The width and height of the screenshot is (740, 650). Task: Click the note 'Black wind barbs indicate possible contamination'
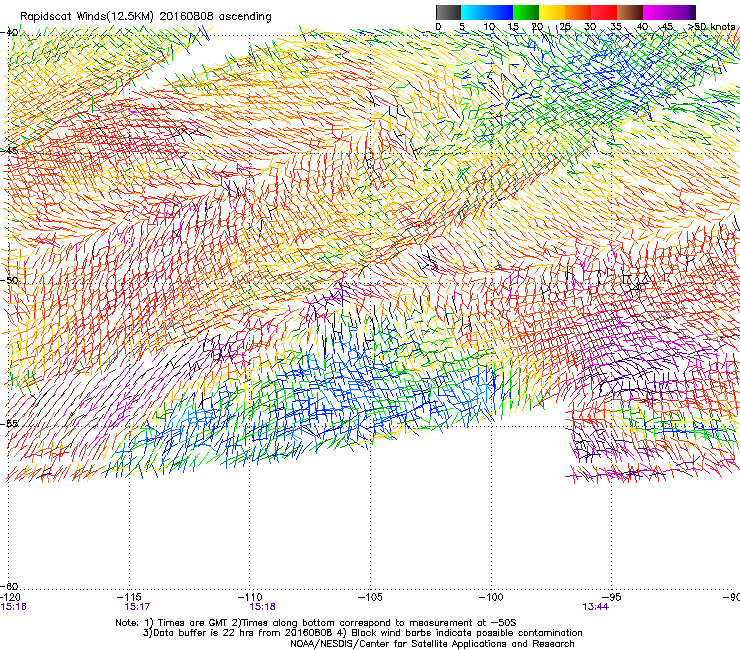click(x=467, y=633)
